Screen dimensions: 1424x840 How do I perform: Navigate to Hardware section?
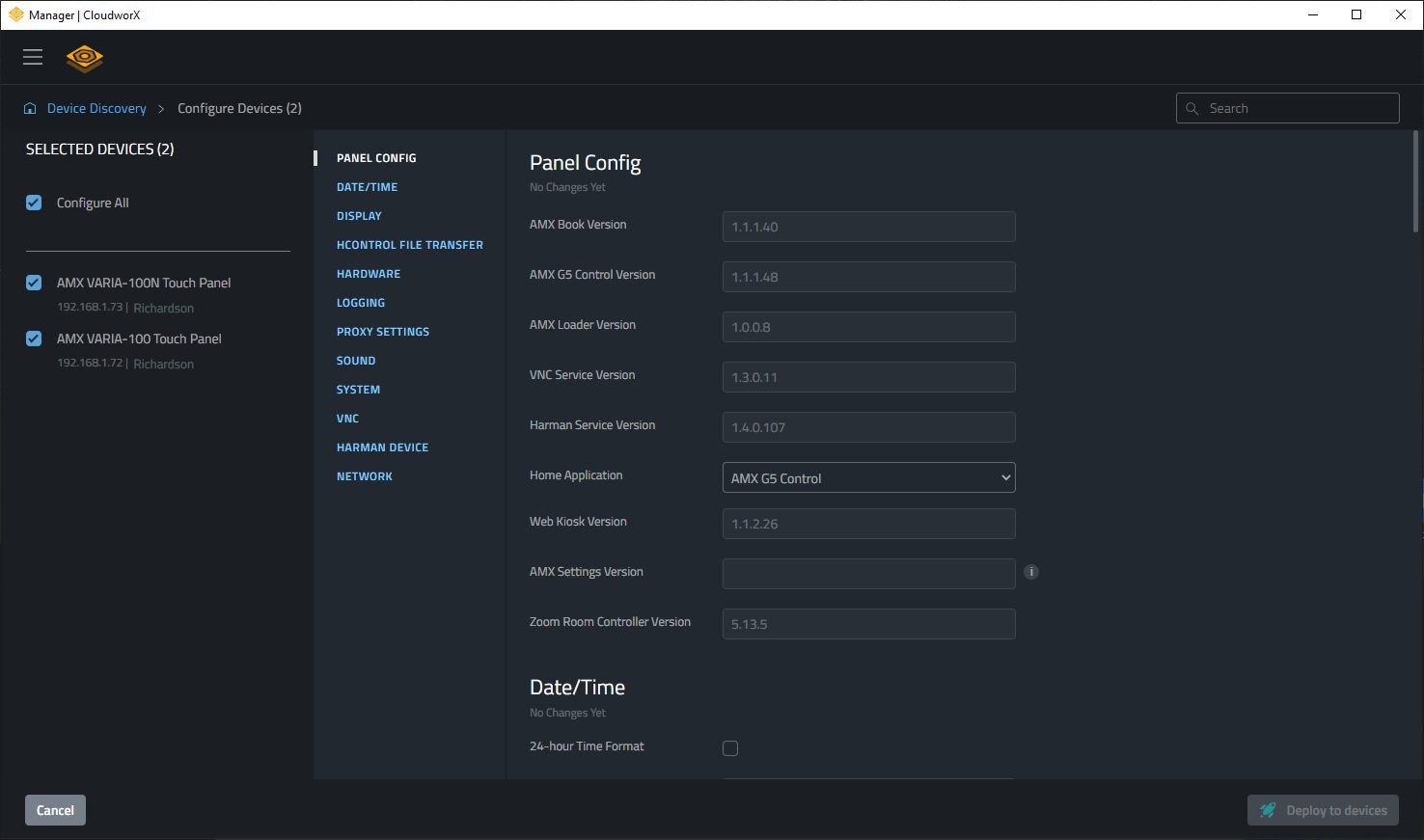click(369, 274)
